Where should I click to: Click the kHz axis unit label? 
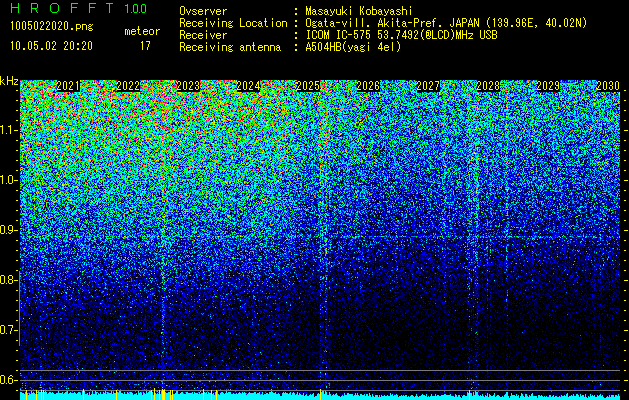(9, 81)
